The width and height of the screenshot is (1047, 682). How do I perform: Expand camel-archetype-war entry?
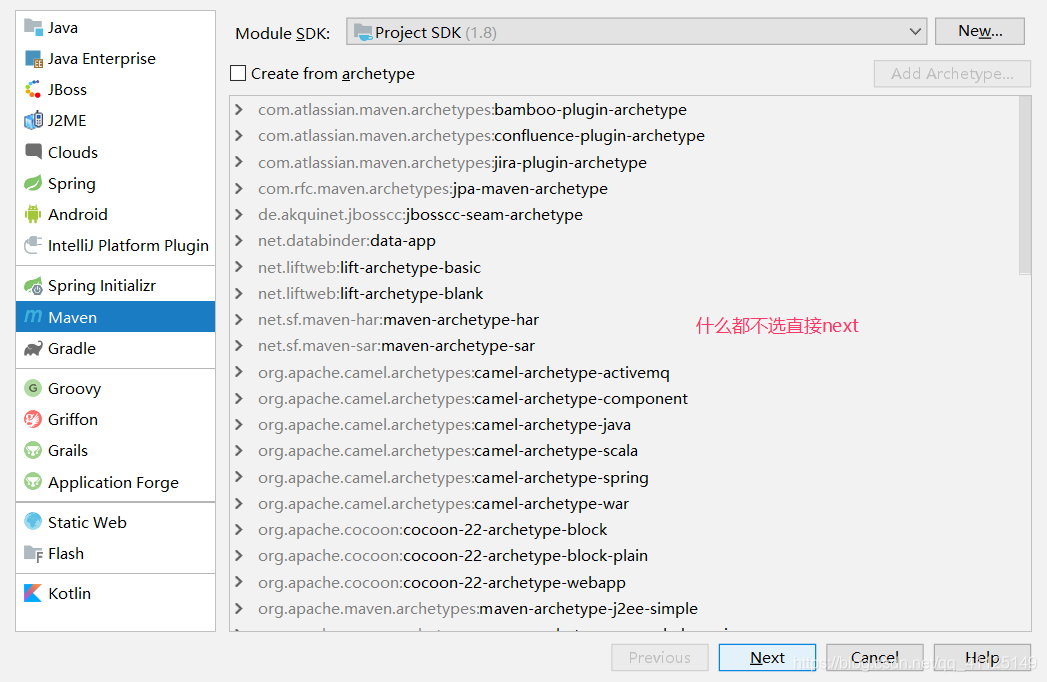click(x=239, y=504)
